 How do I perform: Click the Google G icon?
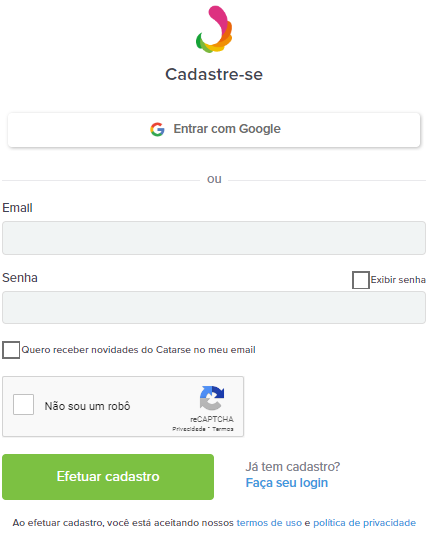(157, 129)
